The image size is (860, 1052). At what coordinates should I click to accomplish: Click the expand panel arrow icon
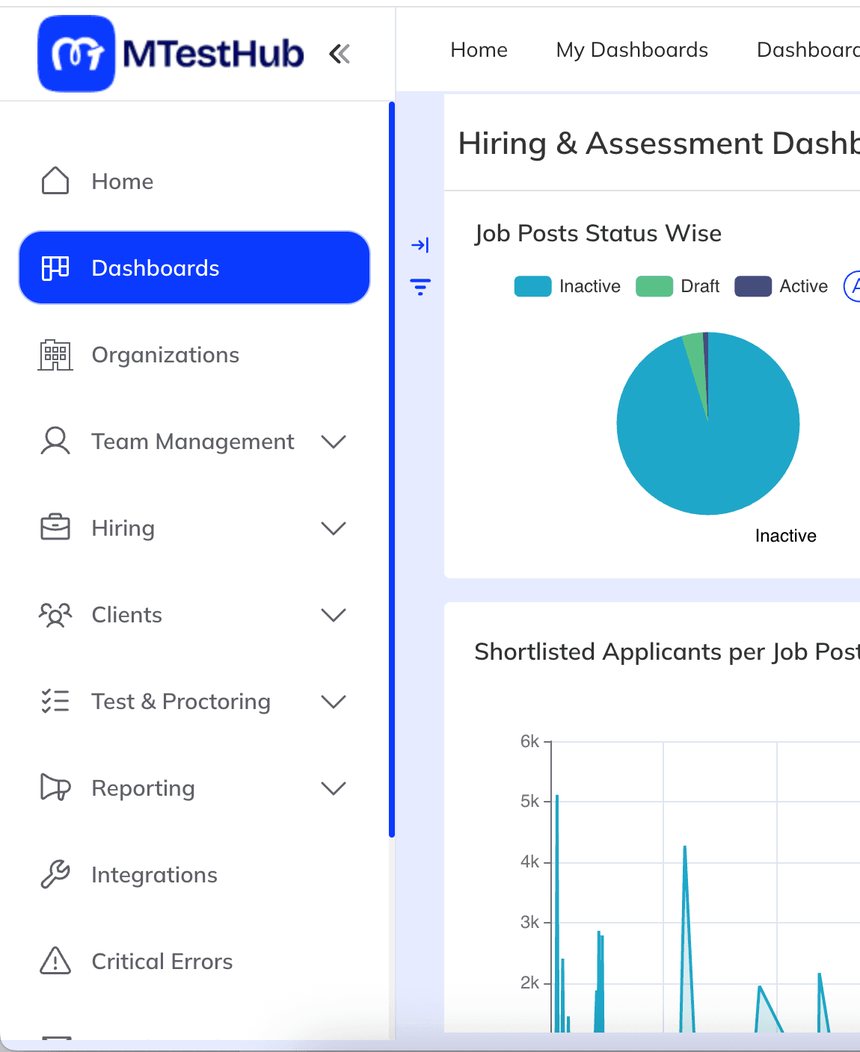(420, 245)
